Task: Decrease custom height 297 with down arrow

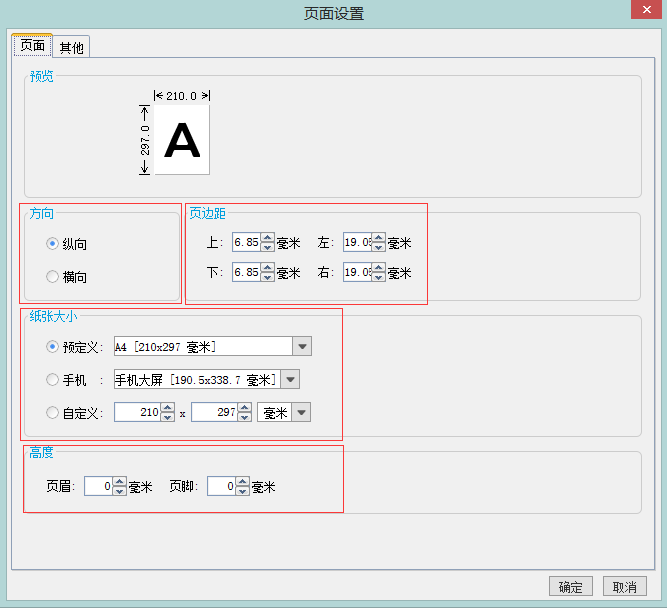Action: (x=245, y=417)
